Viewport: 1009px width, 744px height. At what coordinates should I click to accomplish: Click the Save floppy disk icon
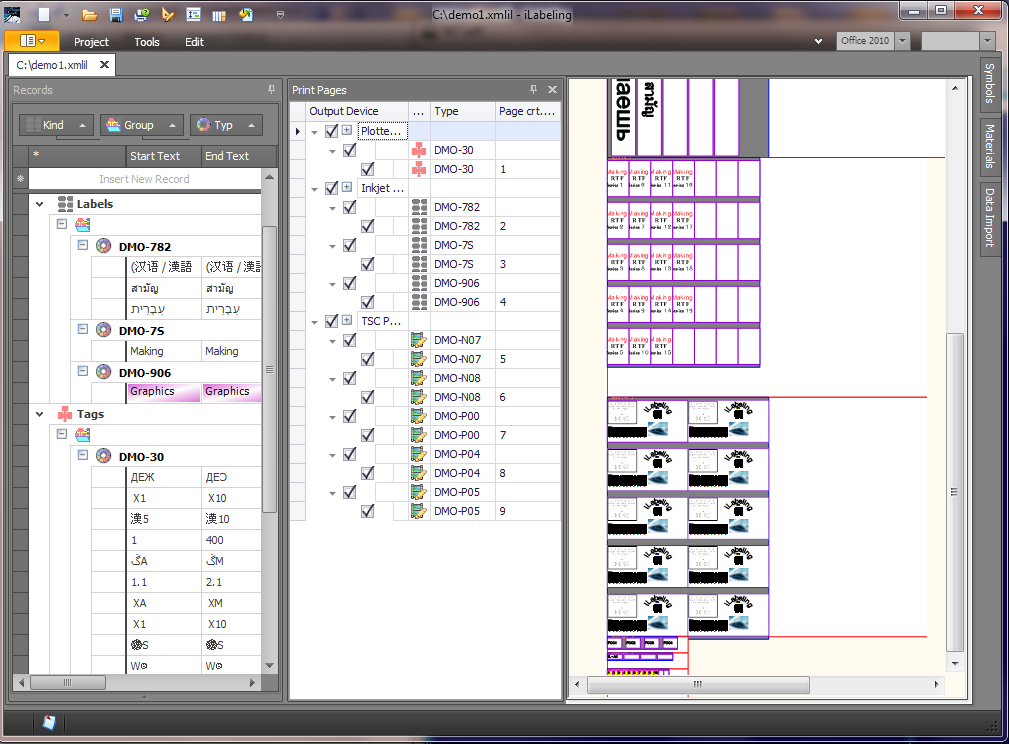click(x=116, y=15)
